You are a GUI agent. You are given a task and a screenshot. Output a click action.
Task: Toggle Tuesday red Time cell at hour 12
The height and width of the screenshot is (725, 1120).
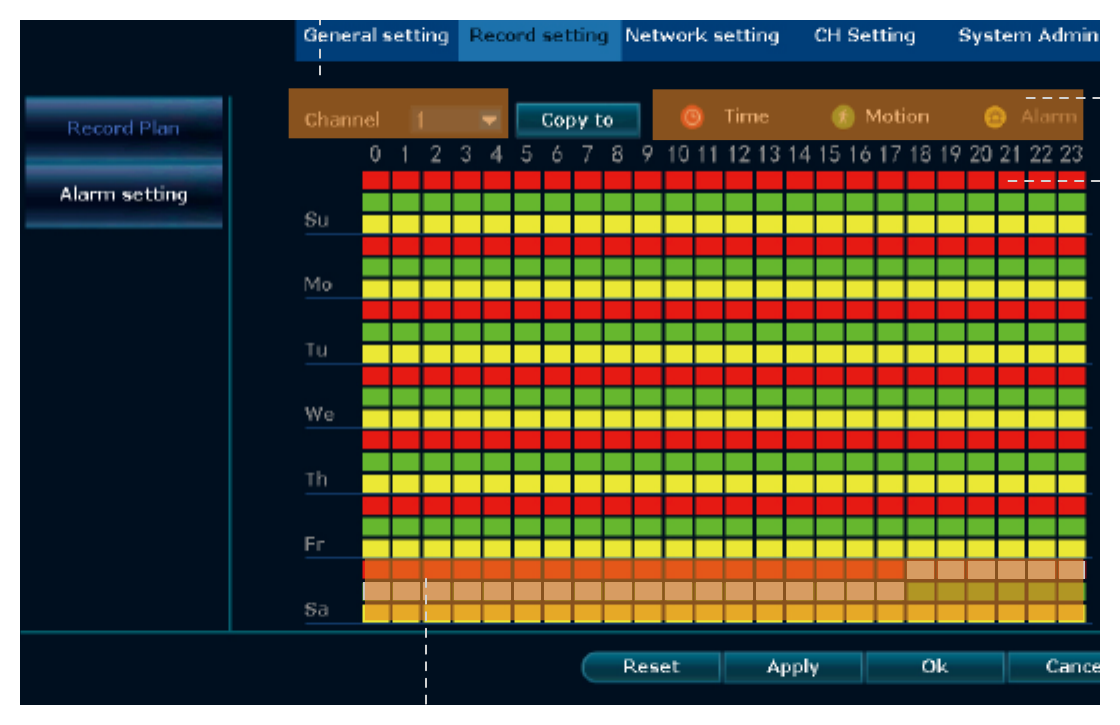tap(739, 311)
